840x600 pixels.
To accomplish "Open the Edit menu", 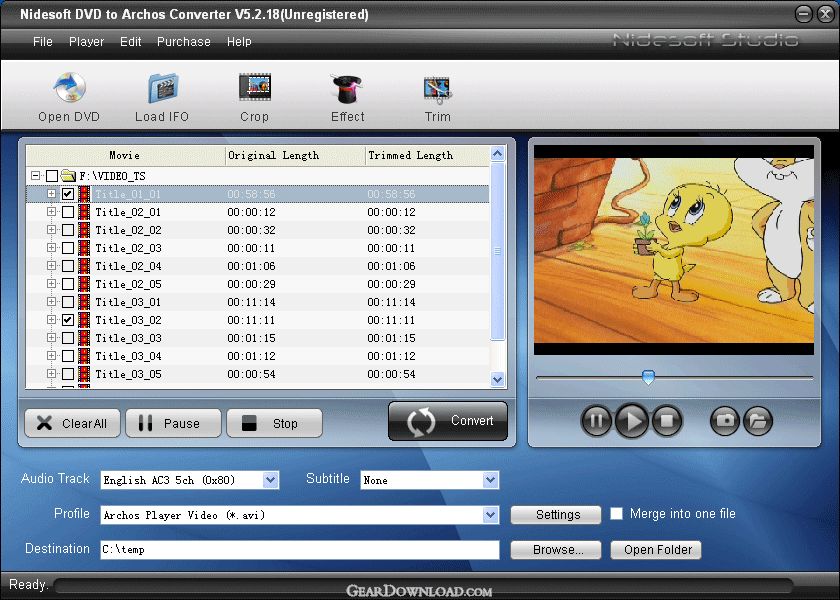I will tap(131, 42).
